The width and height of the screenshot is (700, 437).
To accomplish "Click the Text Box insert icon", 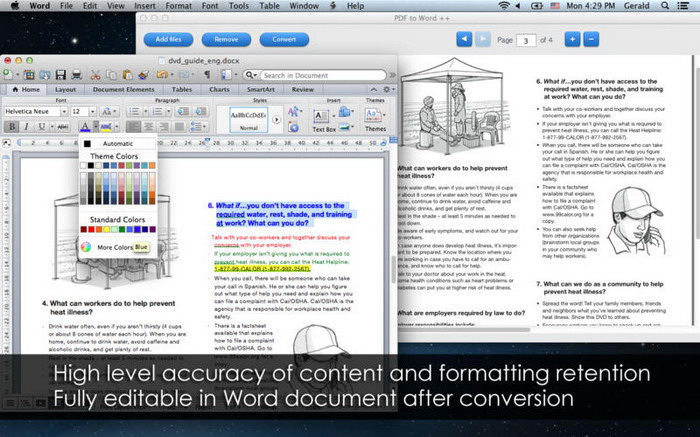I will click(321, 117).
